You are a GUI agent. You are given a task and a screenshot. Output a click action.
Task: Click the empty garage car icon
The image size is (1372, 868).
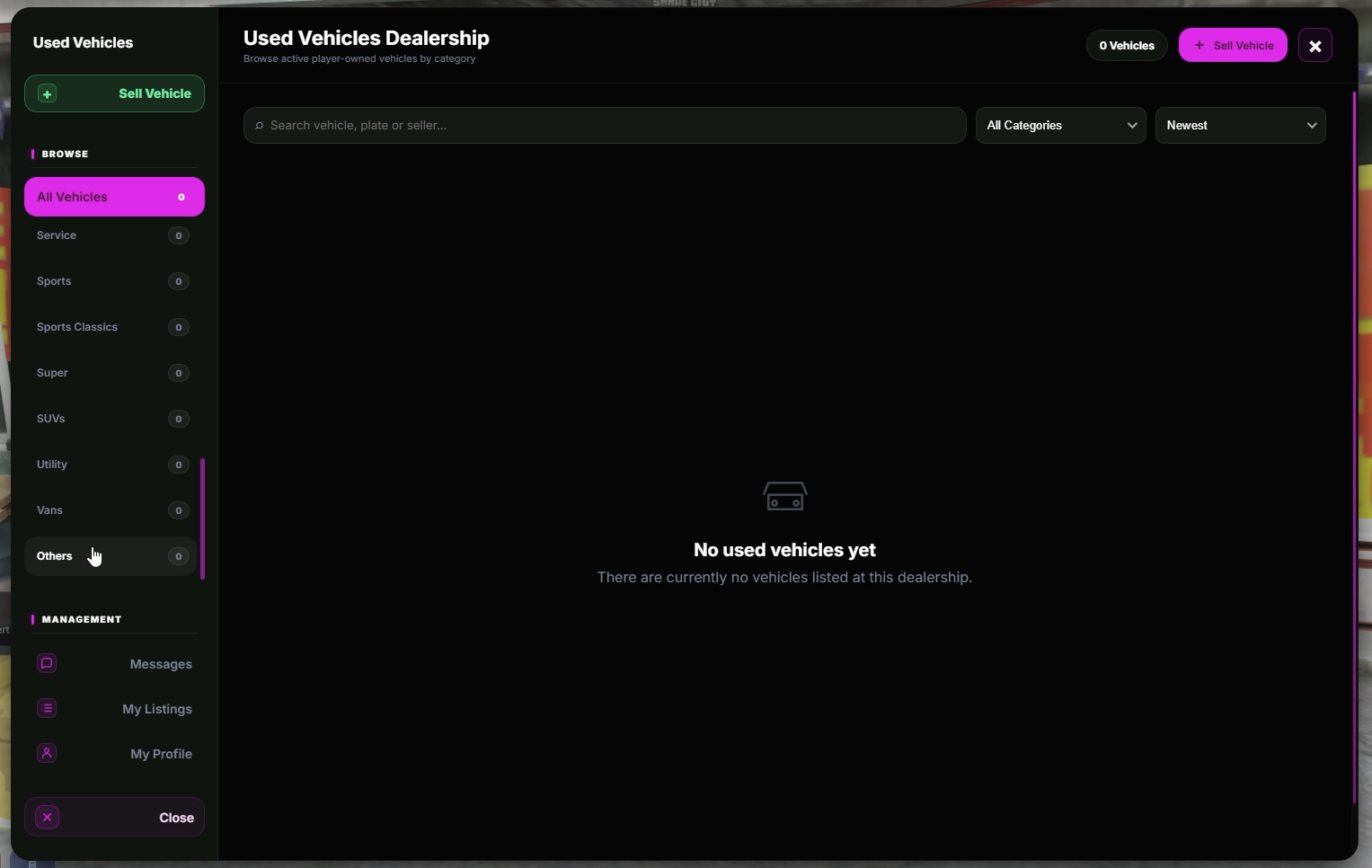[785, 496]
